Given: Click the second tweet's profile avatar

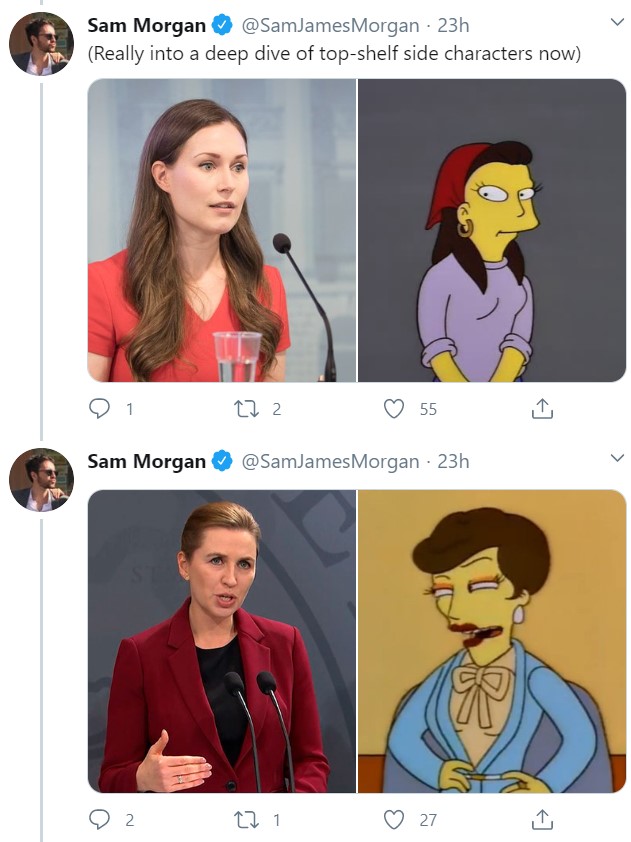Looking at the screenshot, I should 41,479.
